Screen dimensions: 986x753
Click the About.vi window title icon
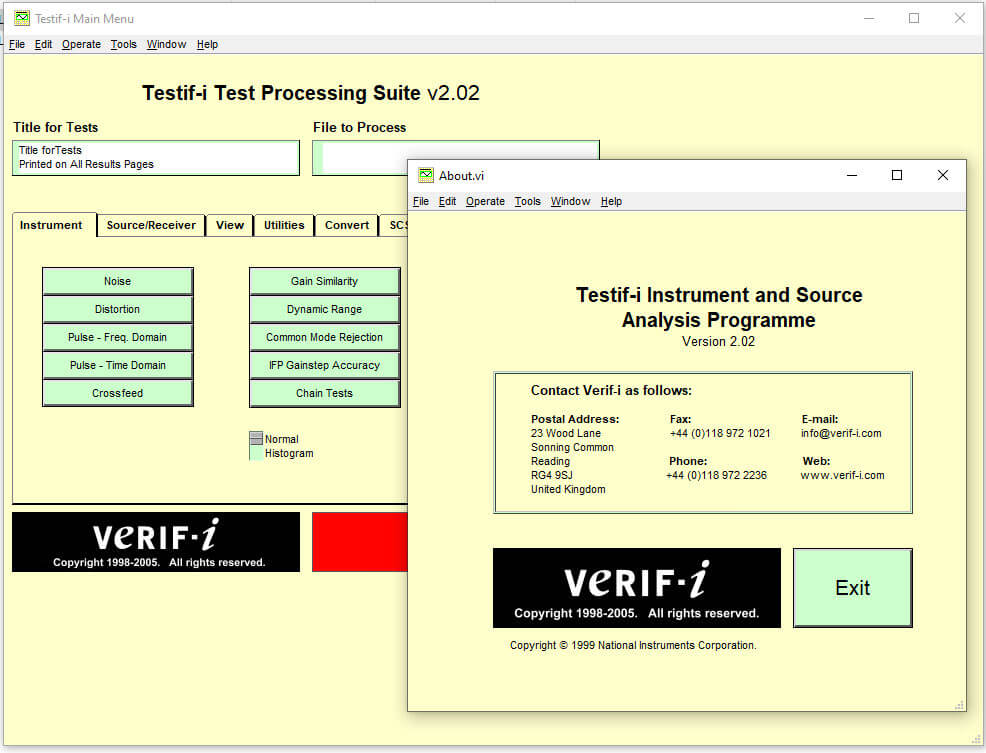coord(426,175)
